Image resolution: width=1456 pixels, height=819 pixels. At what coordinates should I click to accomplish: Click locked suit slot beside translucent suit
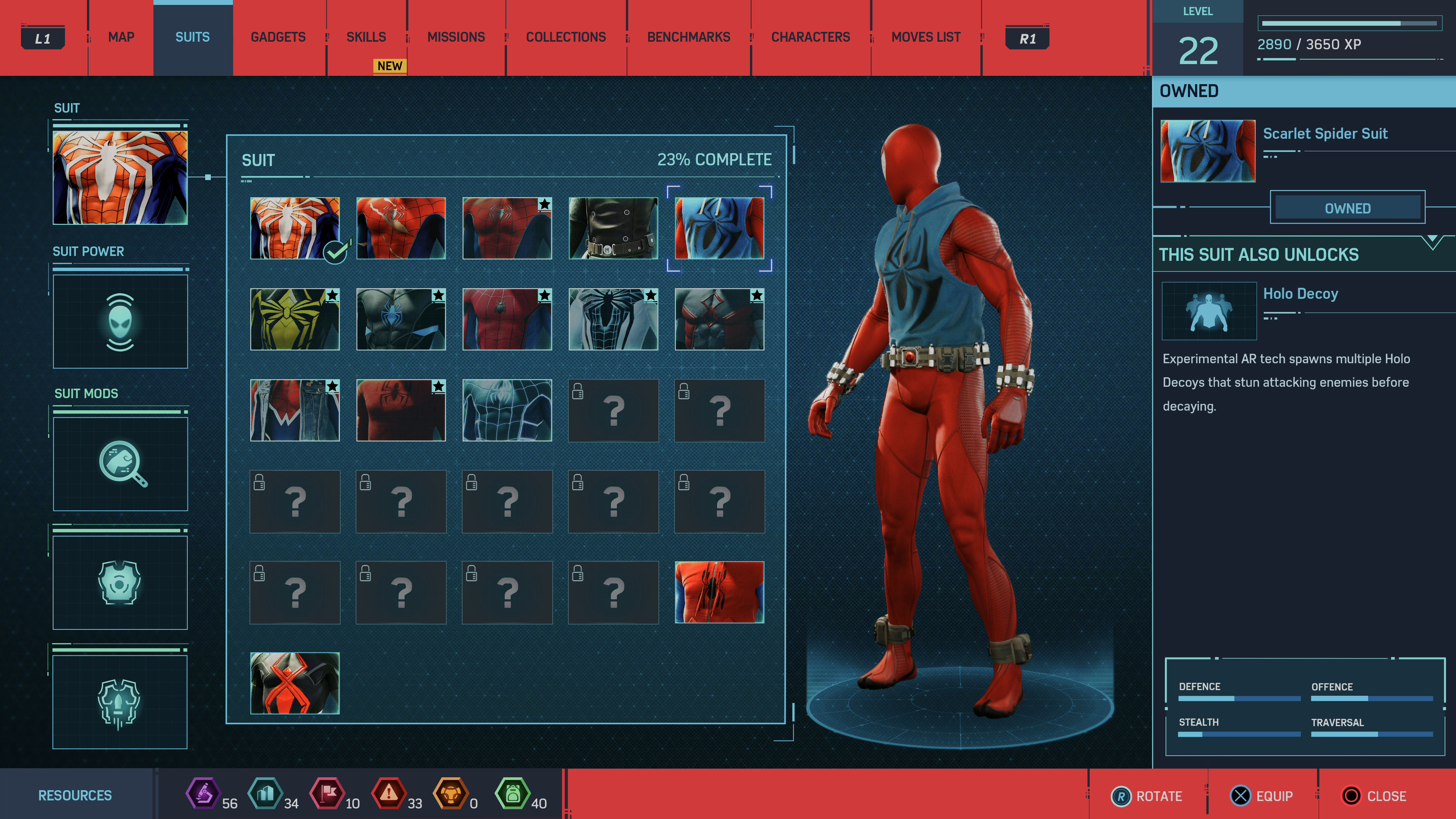(613, 410)
